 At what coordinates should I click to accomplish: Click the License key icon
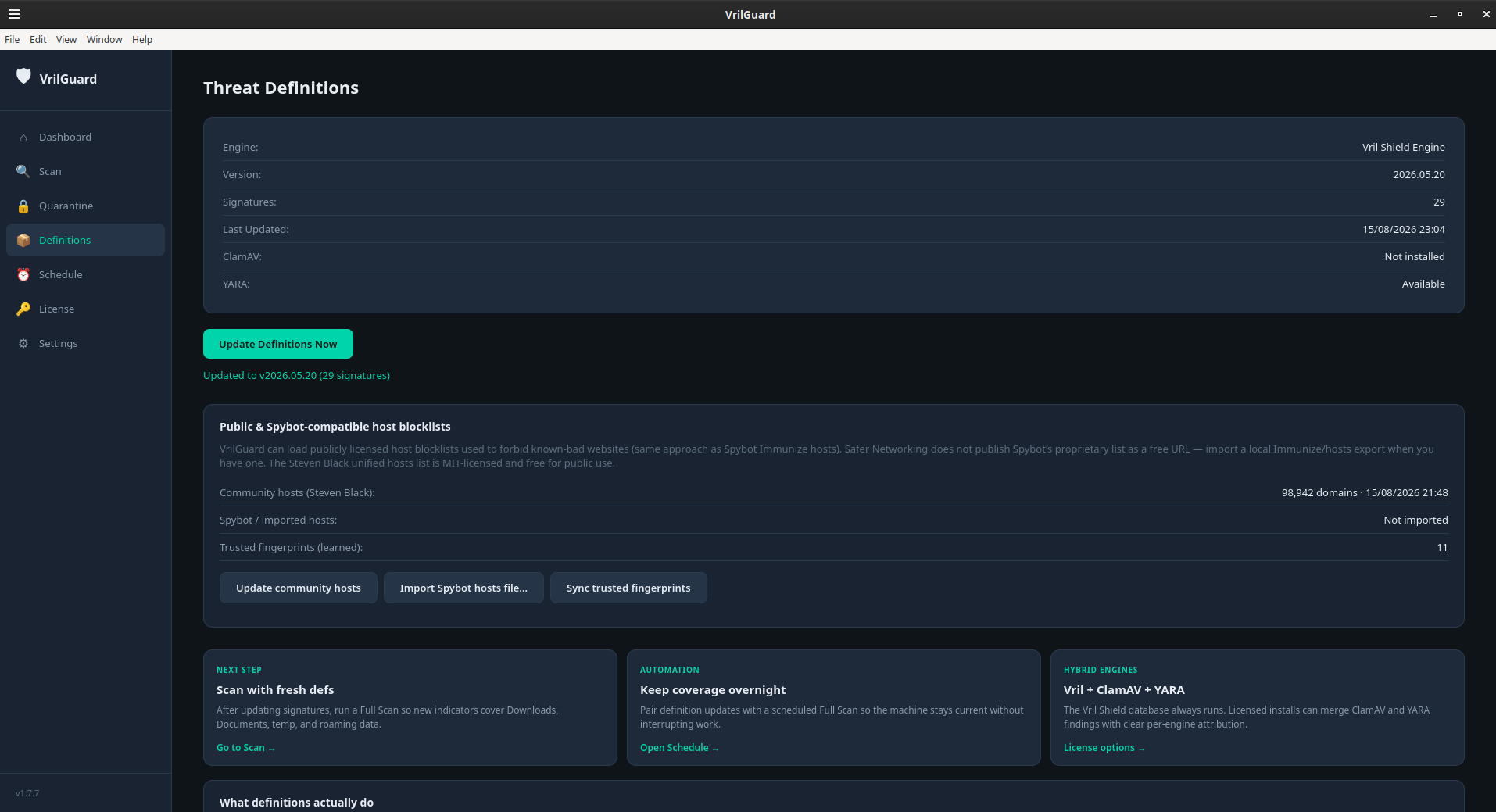(23, 309)
